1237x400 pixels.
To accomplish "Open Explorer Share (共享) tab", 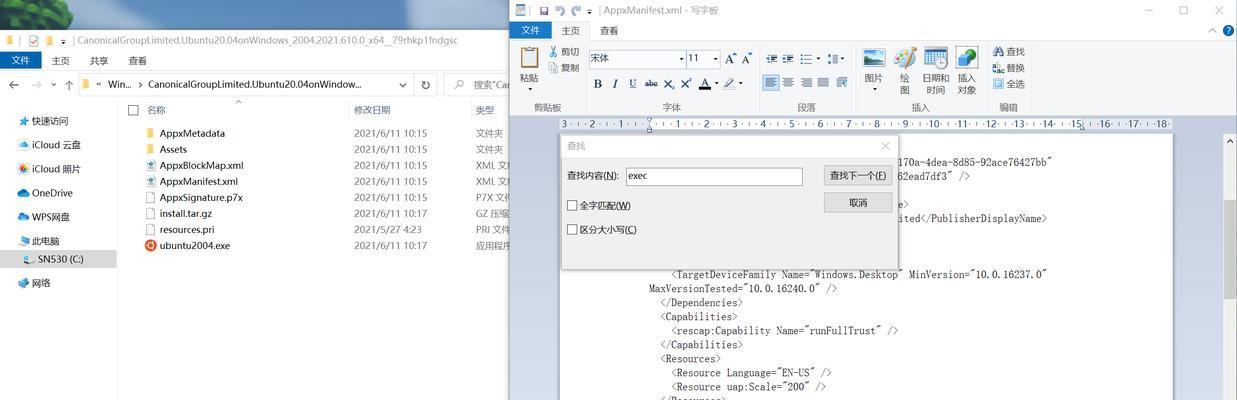I will [x=98, y=61].
